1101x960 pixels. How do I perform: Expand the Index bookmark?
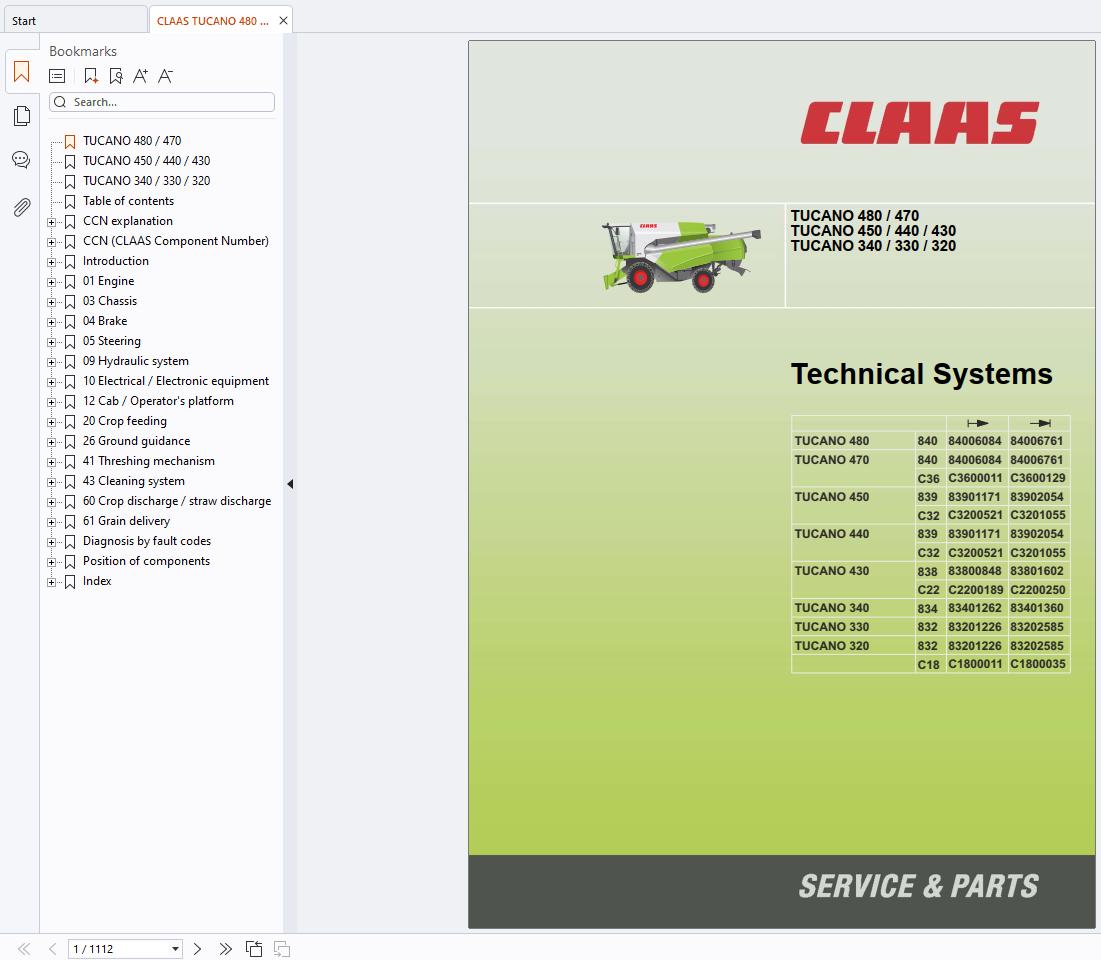(x=51, y=582)
